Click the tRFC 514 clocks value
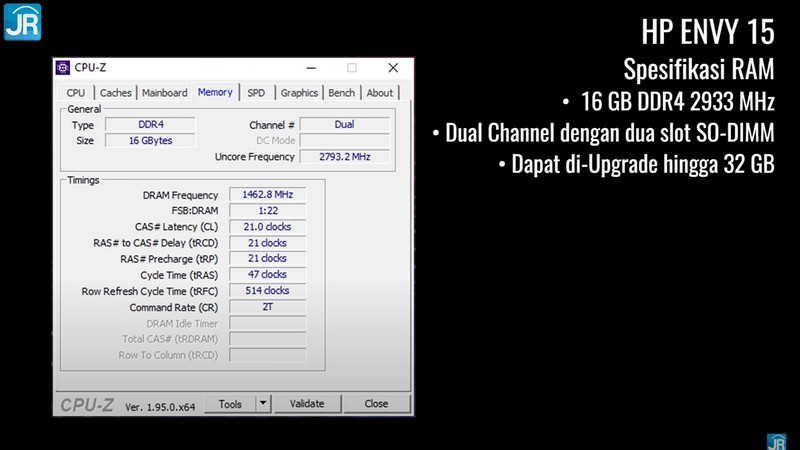Image resolution: width=800 pixels, height=450 pixels. [x=267, y=290]
